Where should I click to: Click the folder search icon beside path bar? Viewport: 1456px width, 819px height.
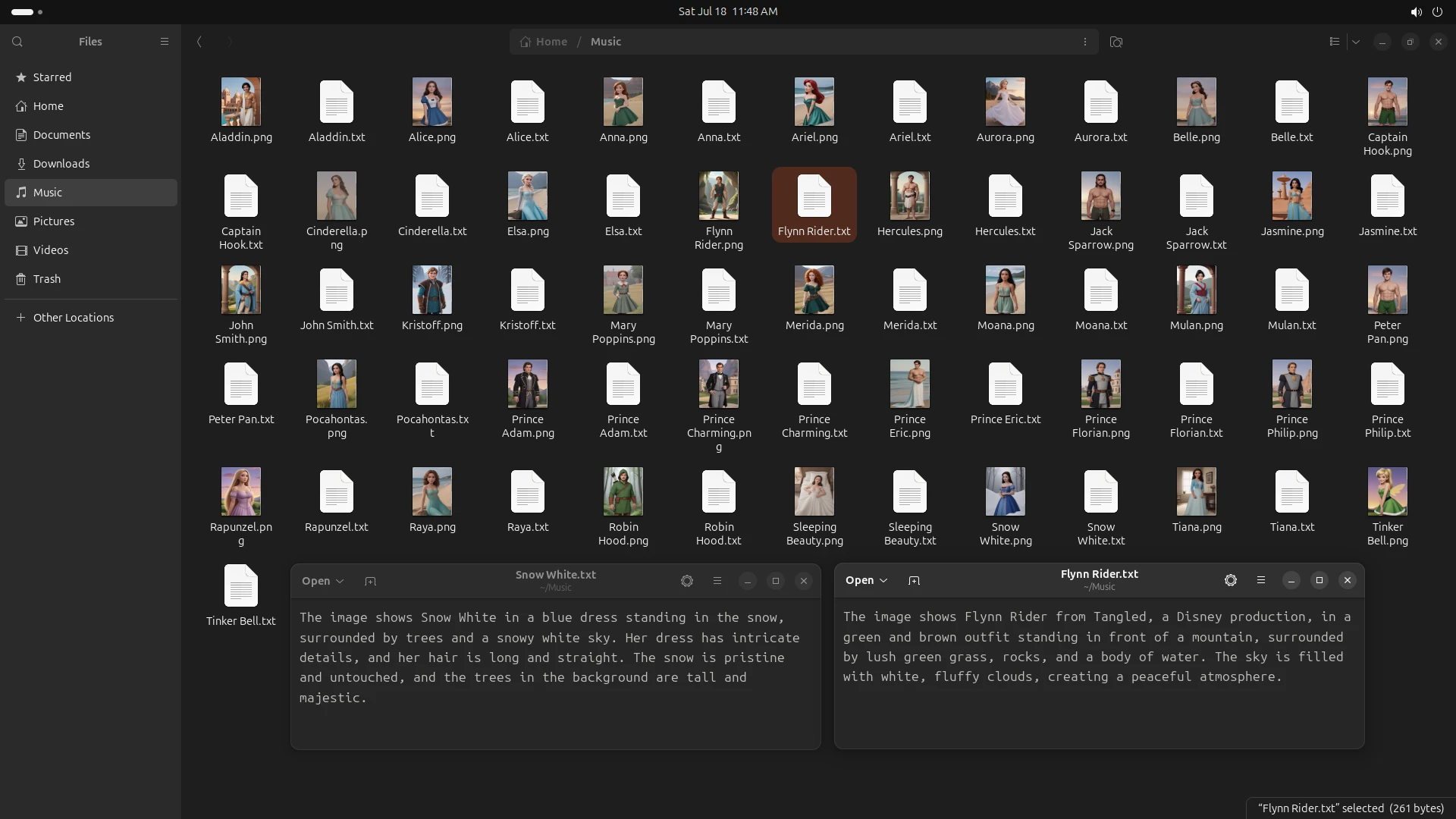tap(1116, 42)
